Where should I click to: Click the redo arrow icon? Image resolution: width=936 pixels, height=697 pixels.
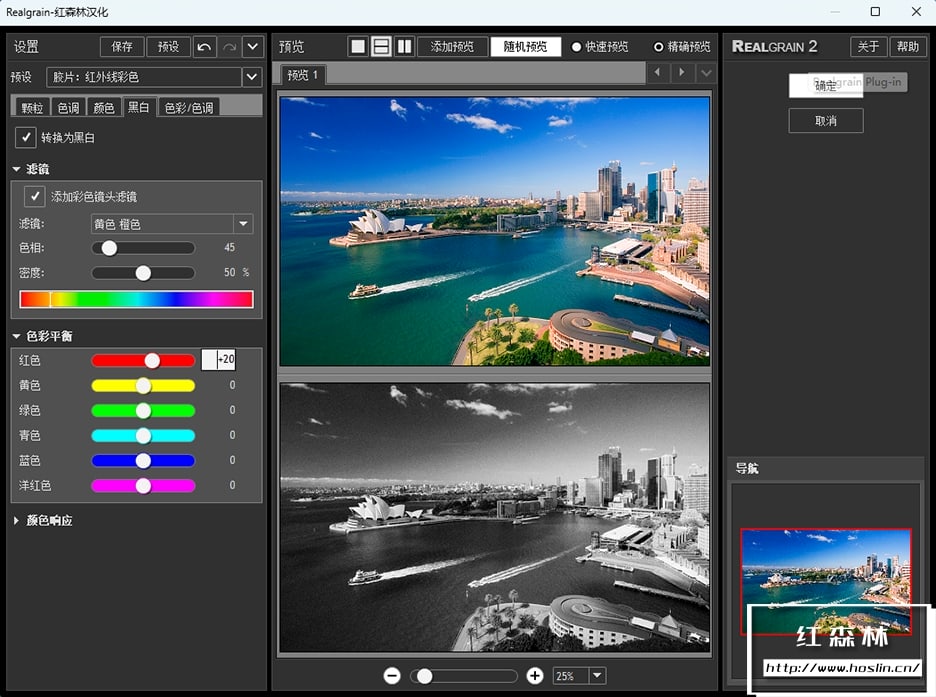click(229, 47)
